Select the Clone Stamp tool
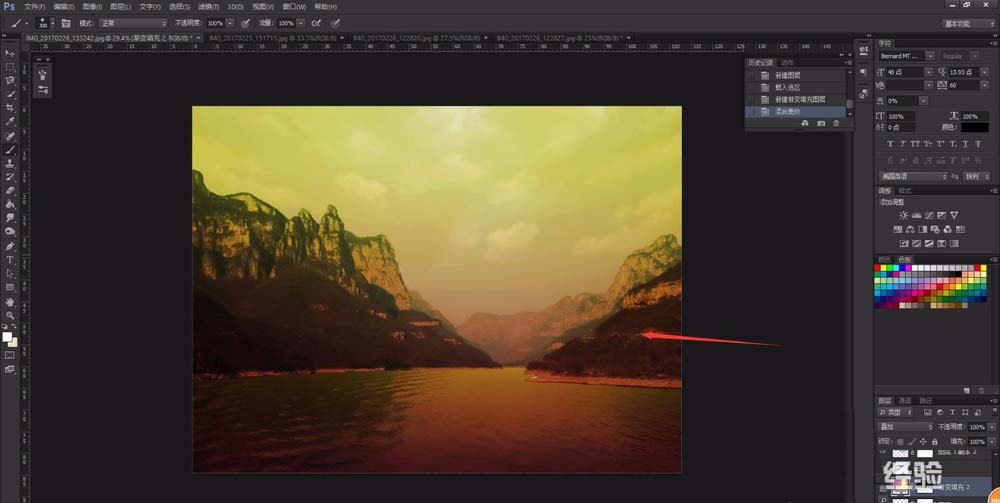Image resolution: width=1000 pixels, height=503 pixels. (10, 163)
